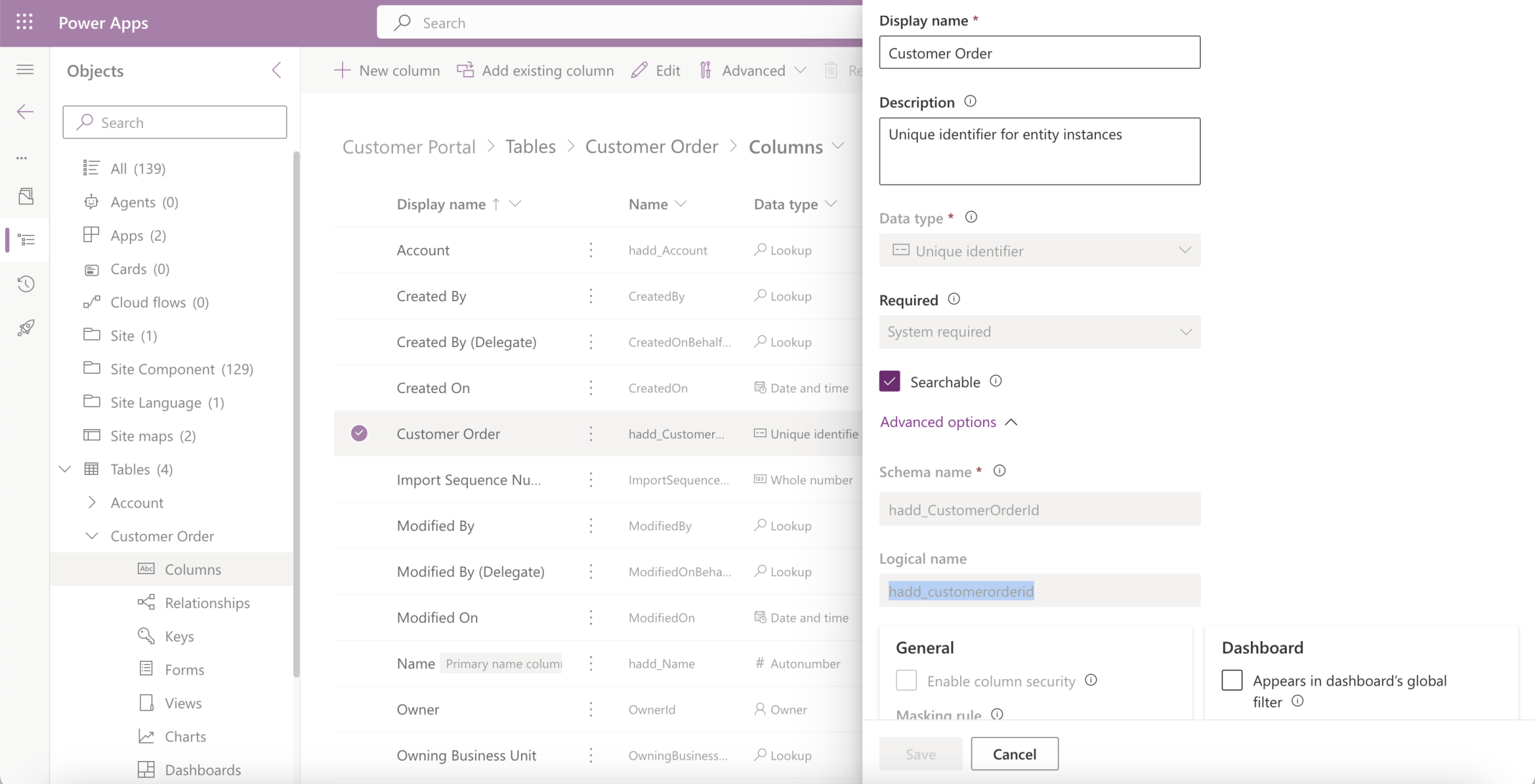Click the Display name text field
1535x784 pixels.
point(1039,52)
